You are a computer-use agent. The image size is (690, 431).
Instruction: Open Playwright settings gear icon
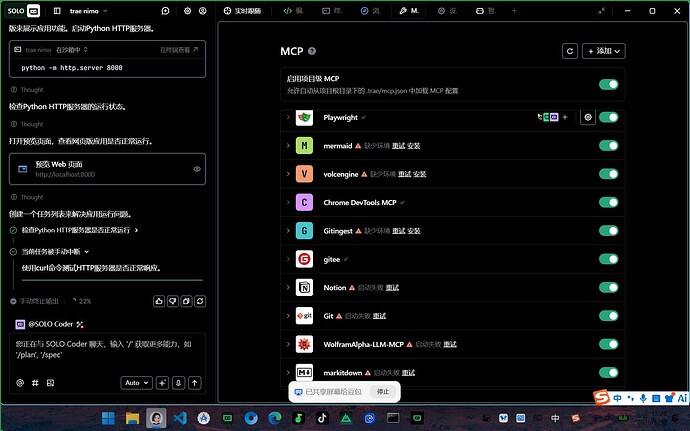pos(588,118)
